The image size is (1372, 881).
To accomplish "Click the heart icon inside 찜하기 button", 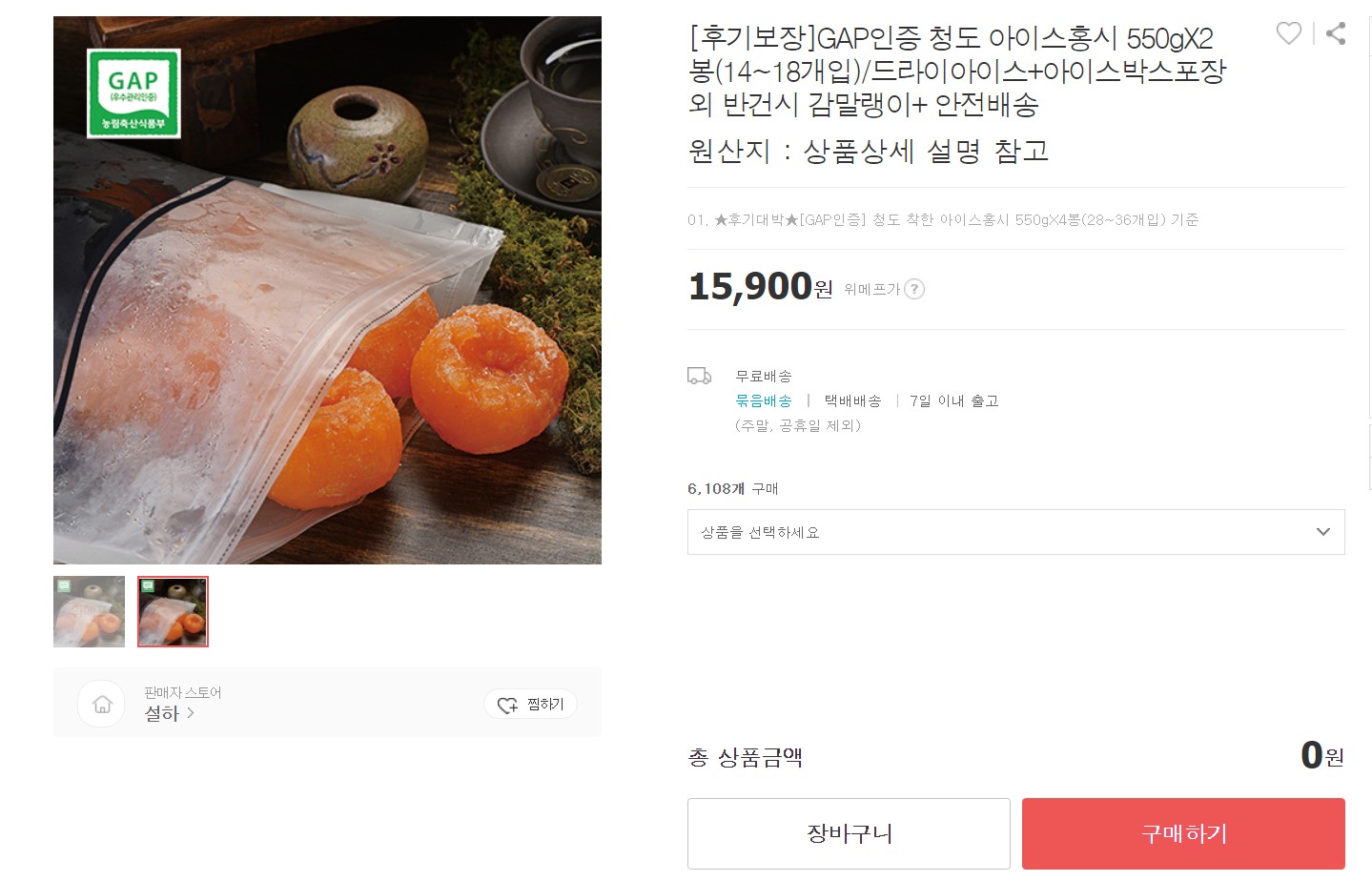I will pyautogui.click(x=507, y=704).
